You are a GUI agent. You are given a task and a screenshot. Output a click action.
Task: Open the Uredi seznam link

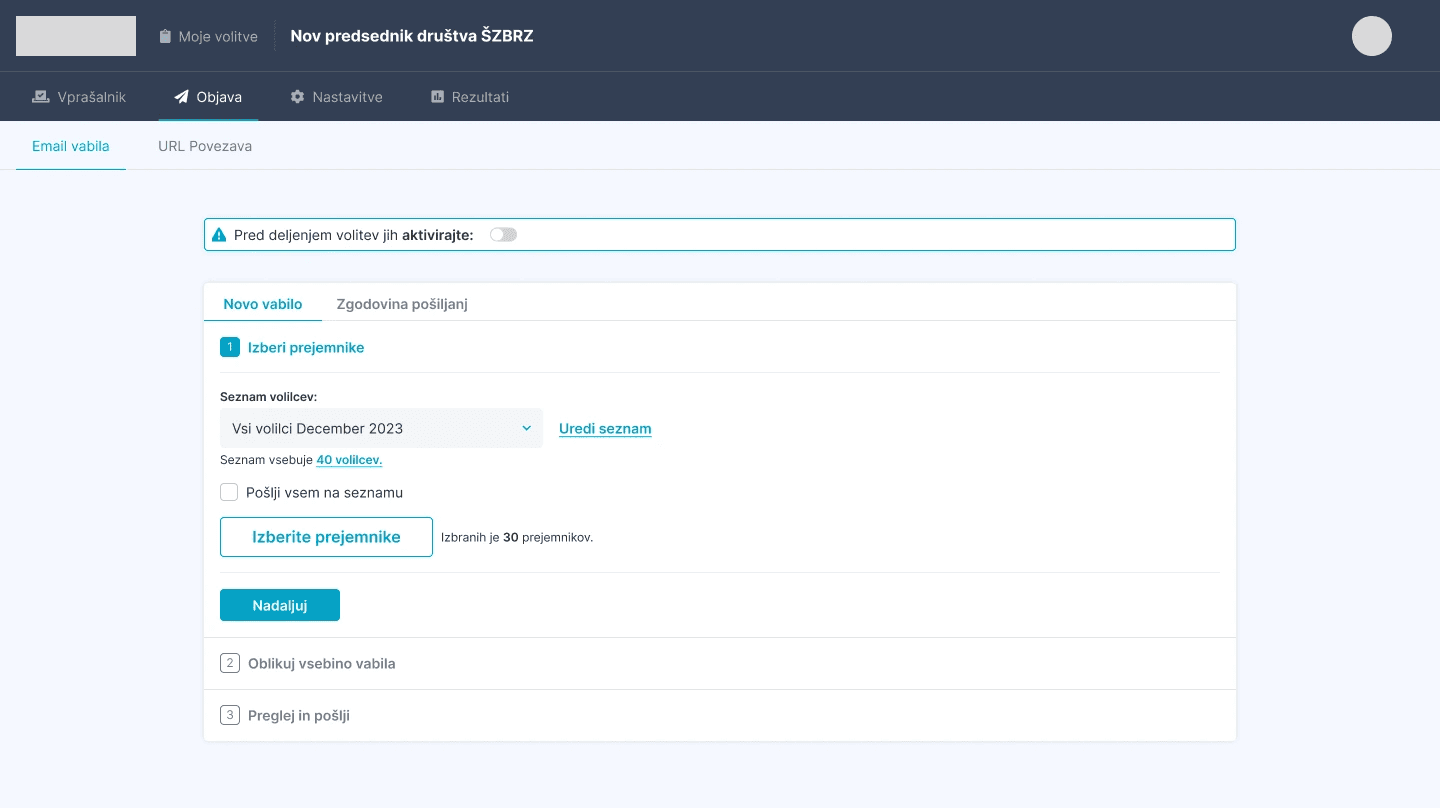tap(605, 428)
